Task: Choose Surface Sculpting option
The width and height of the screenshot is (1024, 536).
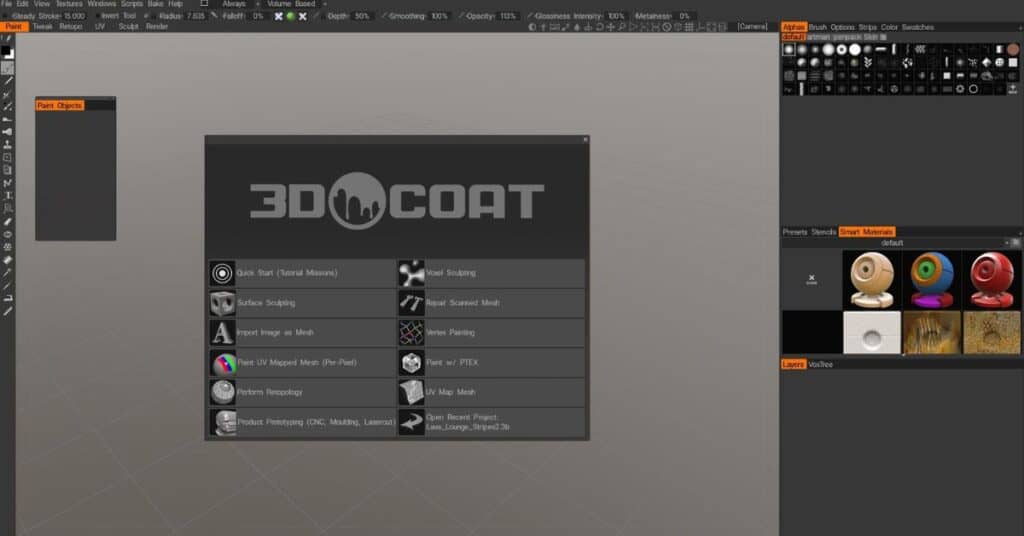Action: [x=302, y=303]
